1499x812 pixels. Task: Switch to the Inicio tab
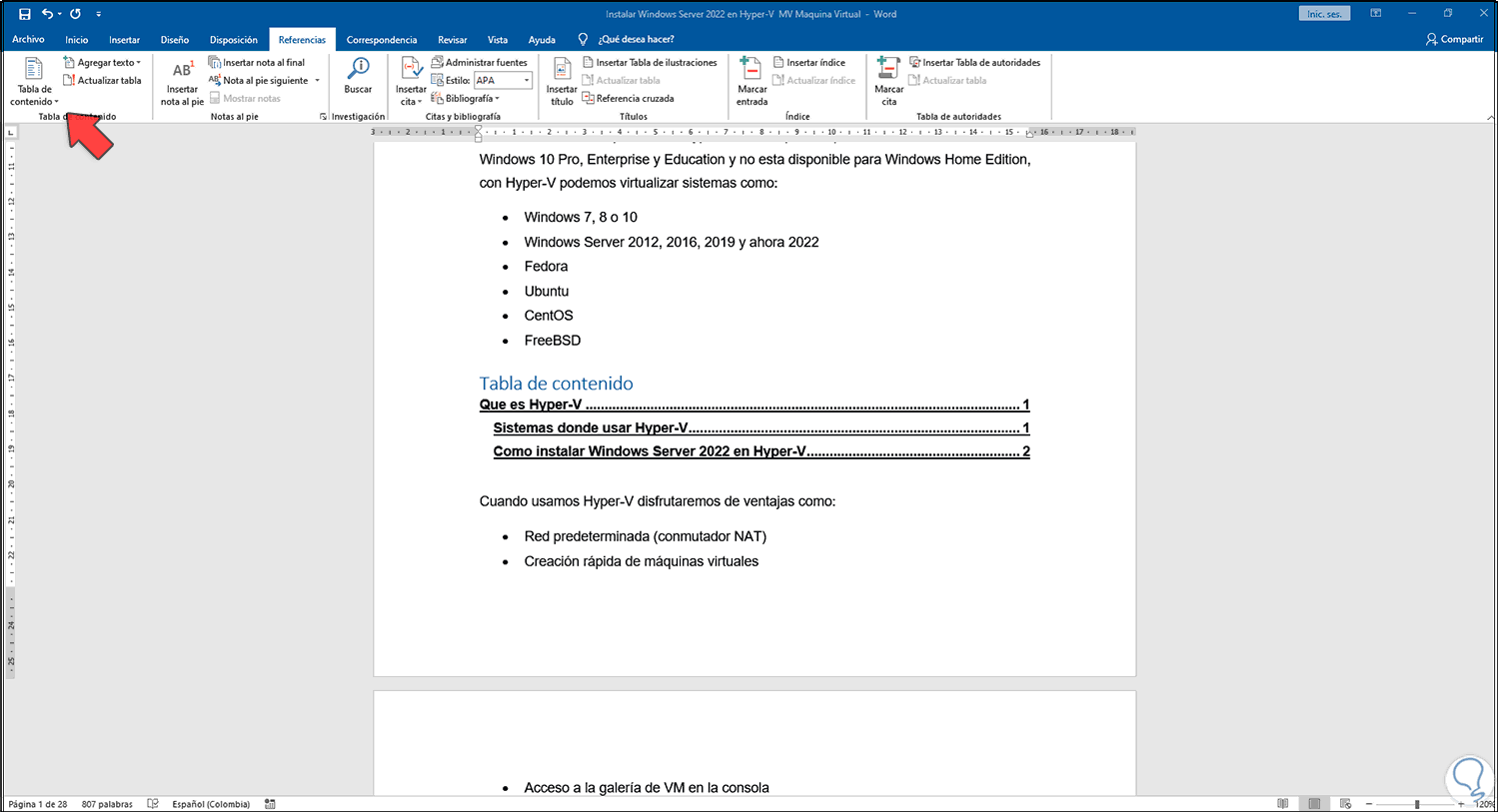[x=77, y=40]
